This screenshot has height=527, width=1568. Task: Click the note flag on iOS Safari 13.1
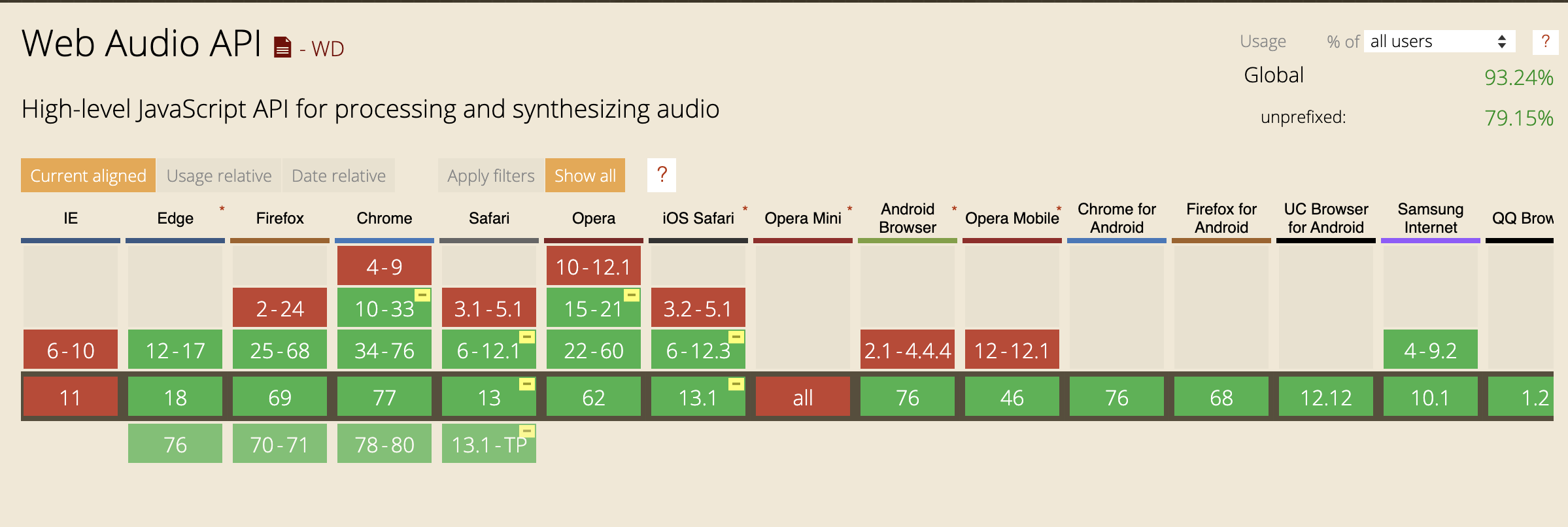pyautogui.click(x=736, y=384)
